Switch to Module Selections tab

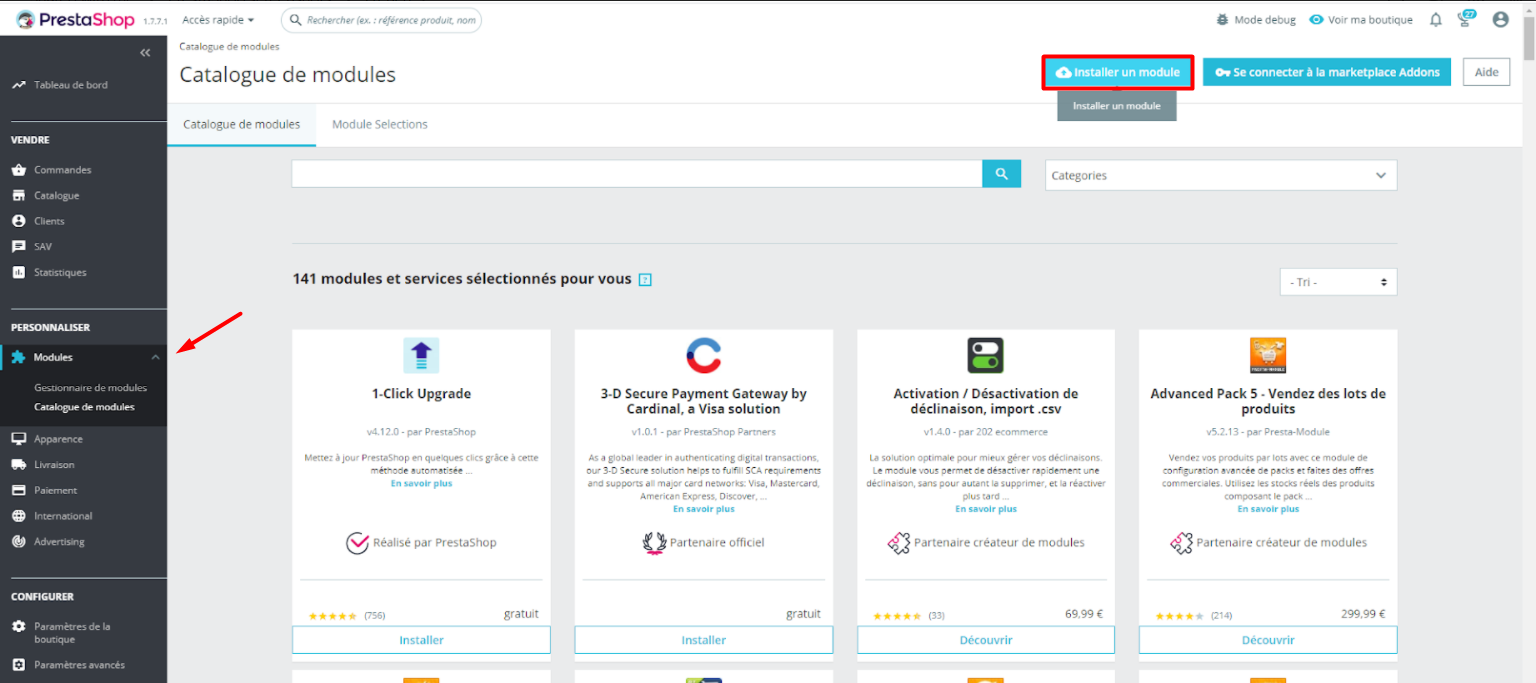pos(380,125)
